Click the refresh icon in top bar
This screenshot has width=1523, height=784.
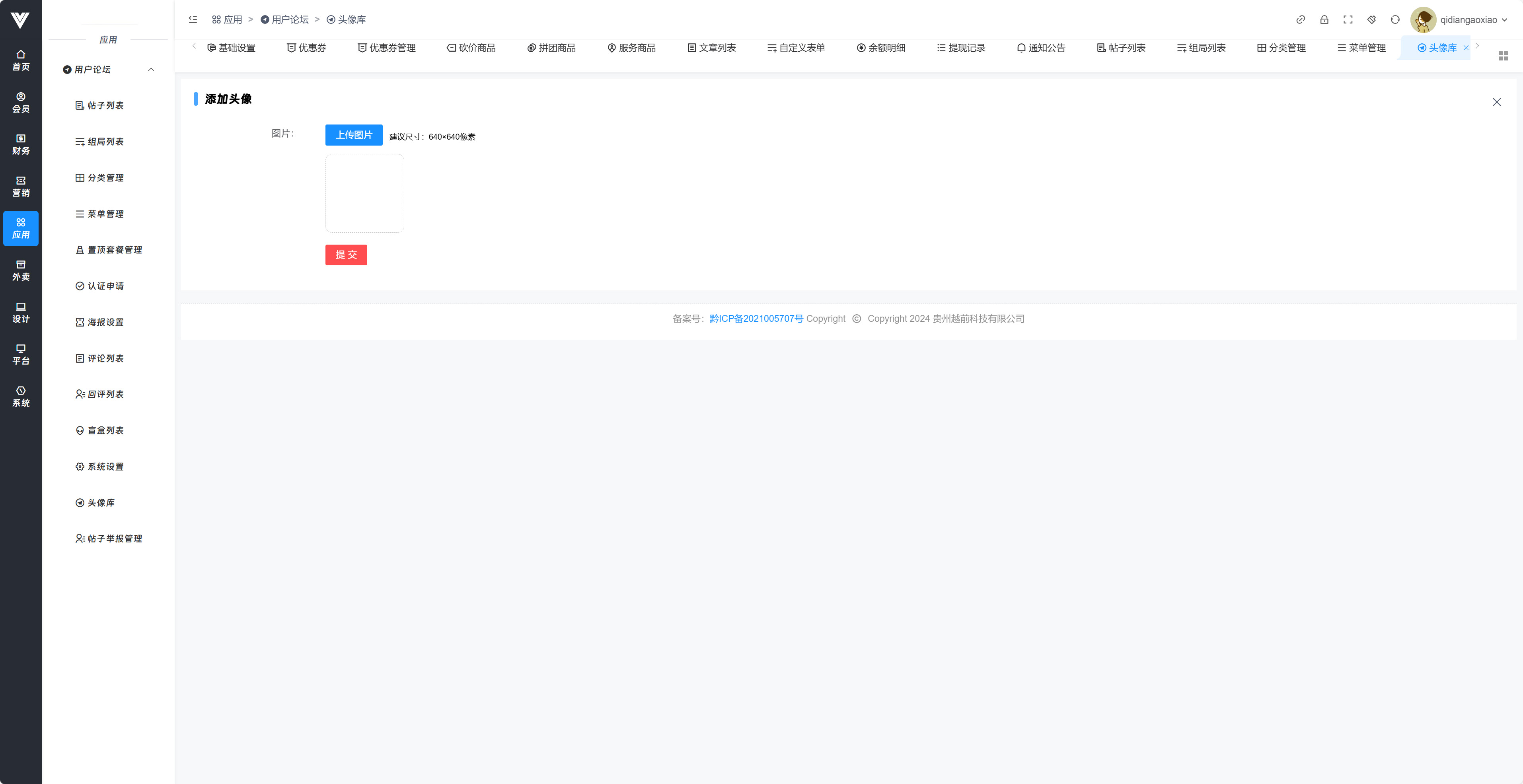pos(1395,19)
